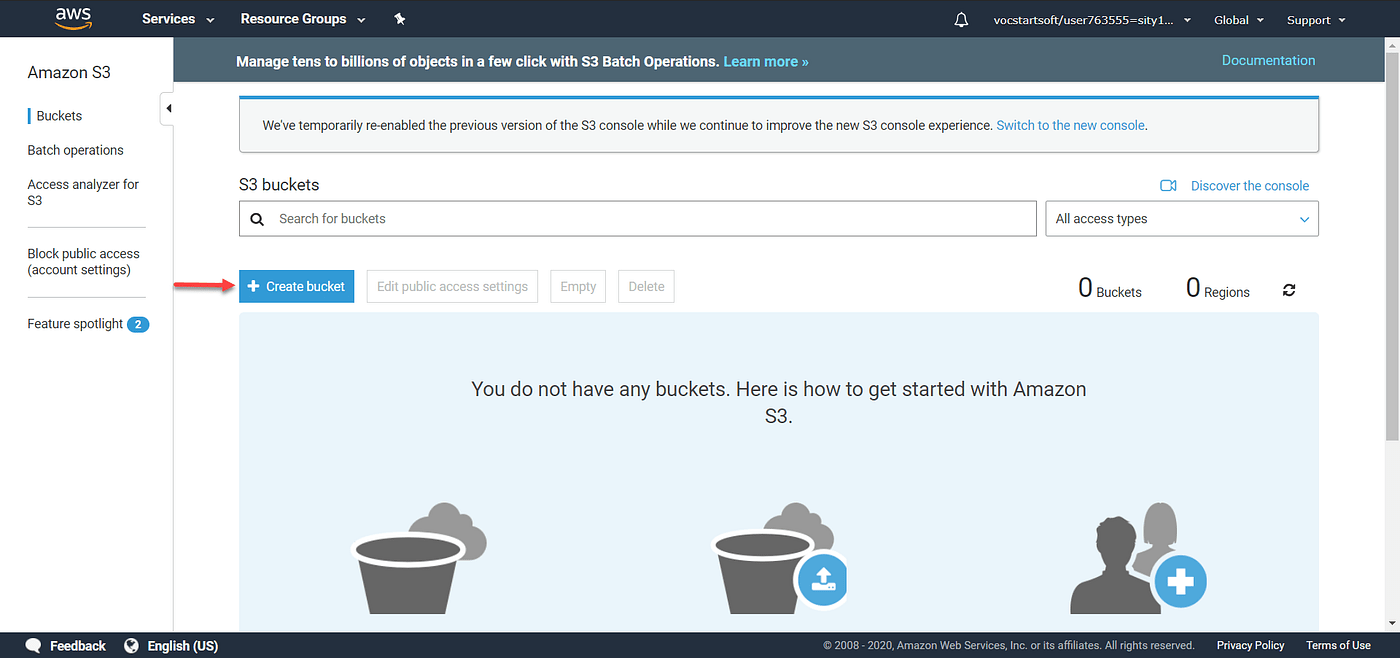Open the All access types filter

[x=1182, y=219]
